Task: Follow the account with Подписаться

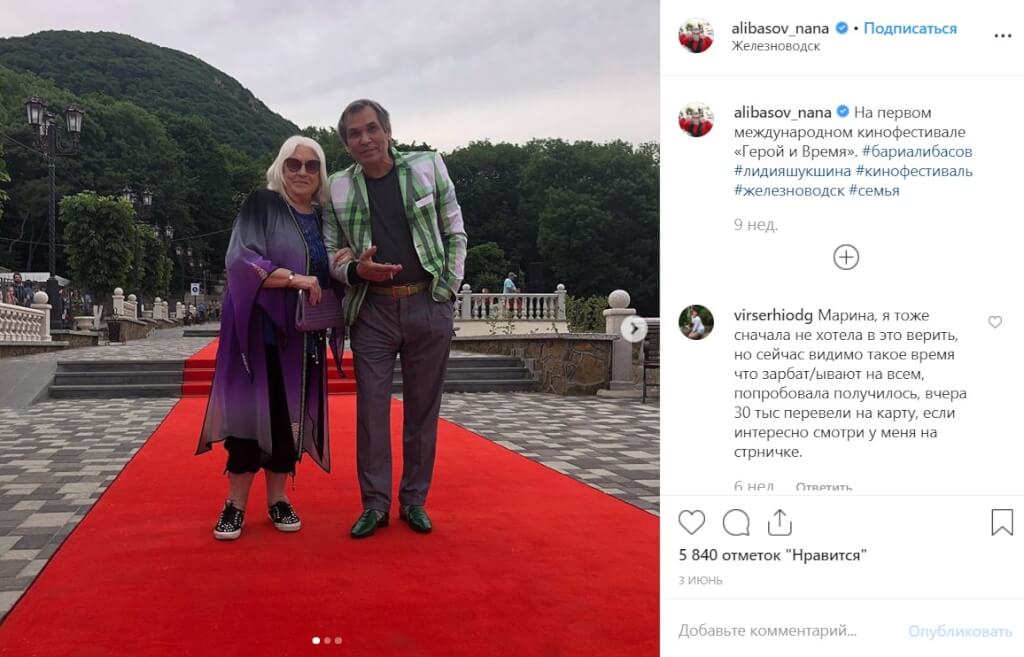Action: pos(910,28)
